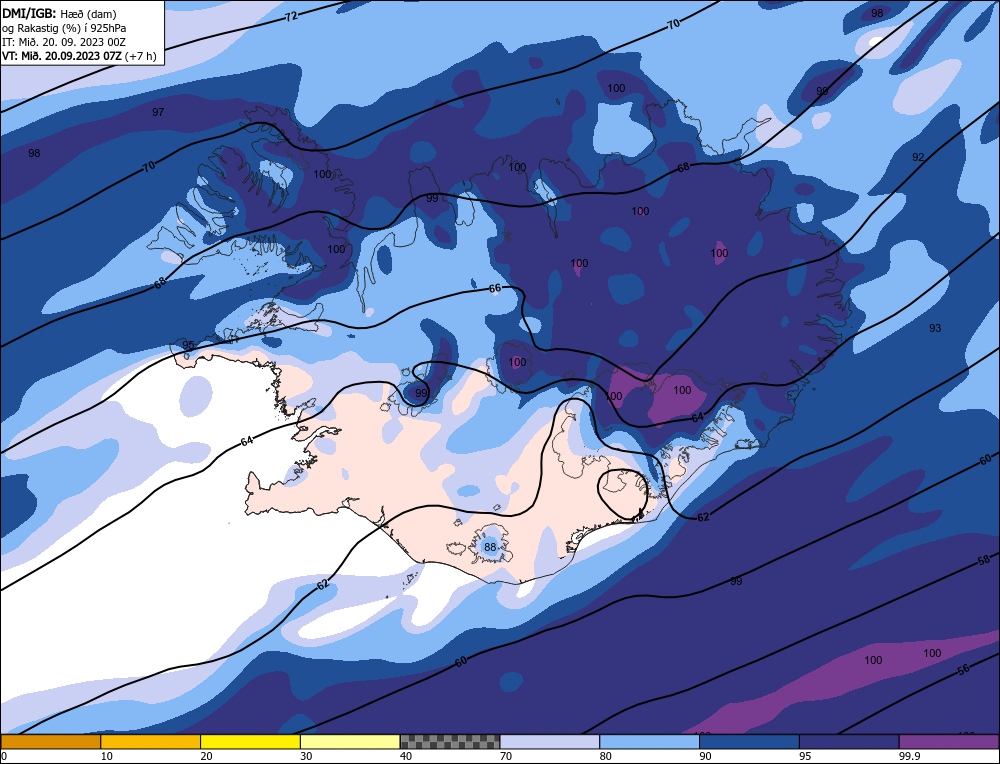Click the legend tick label '30'

tap(305, 756)
